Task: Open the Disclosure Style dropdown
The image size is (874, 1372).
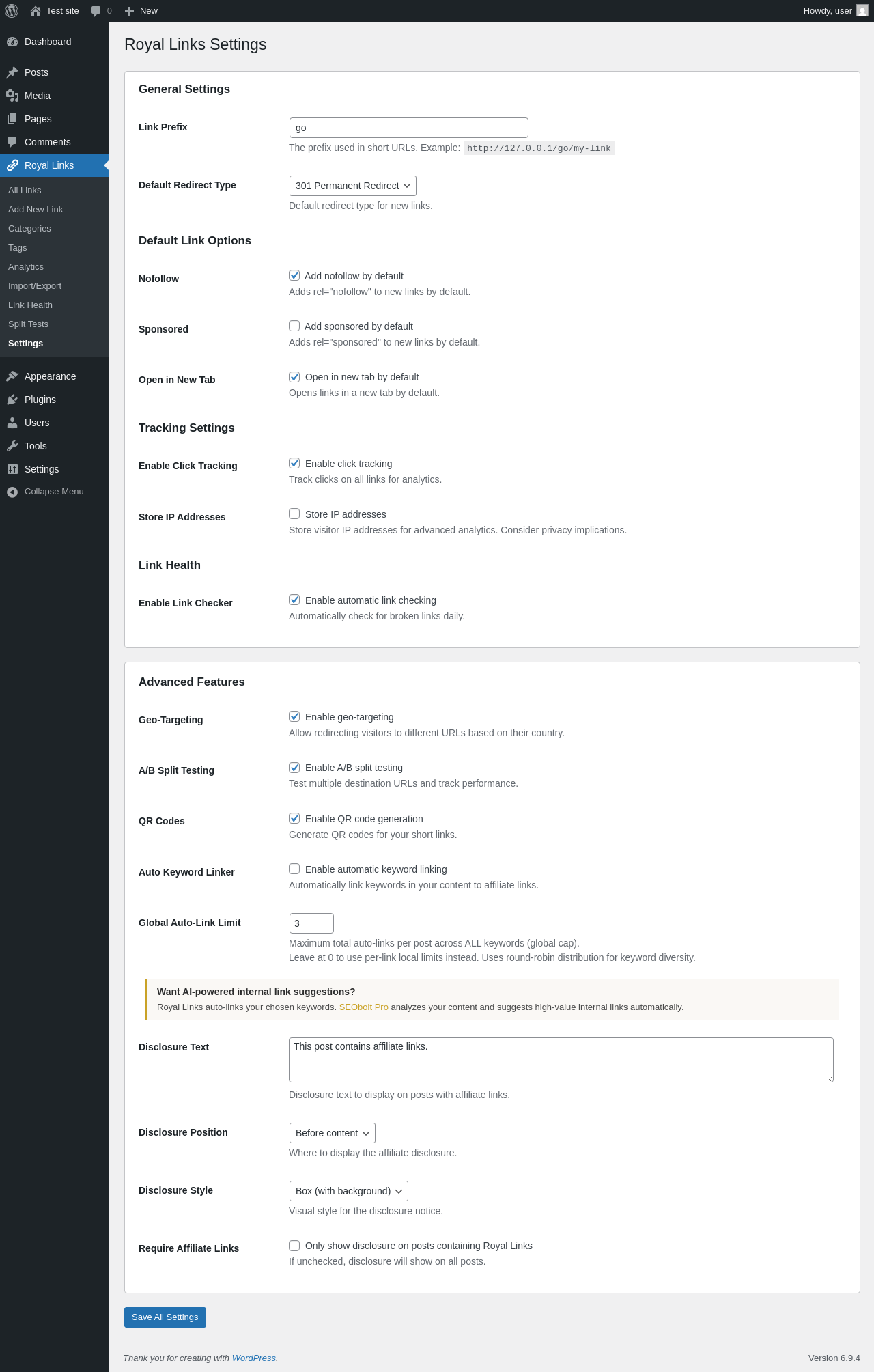Action: point(348,1191)
